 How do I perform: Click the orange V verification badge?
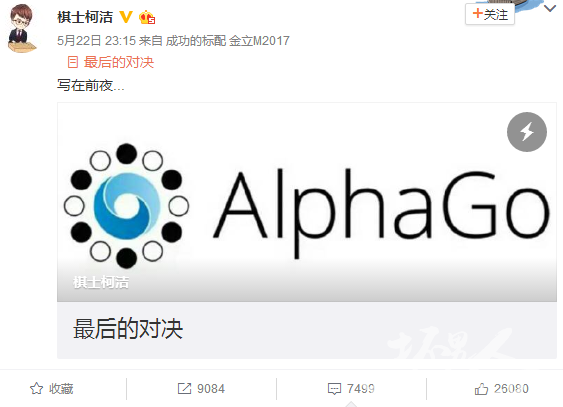pos(126,17)
